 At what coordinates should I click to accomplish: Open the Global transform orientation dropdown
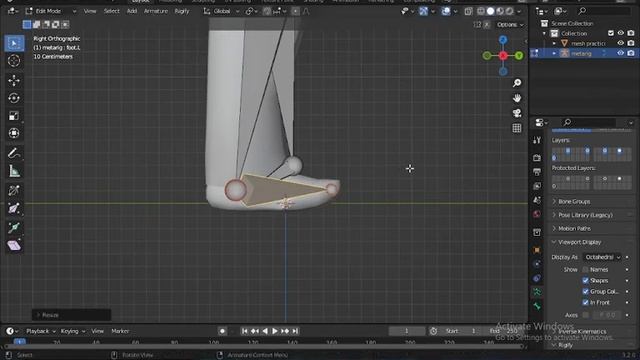(x=222, y=11)
